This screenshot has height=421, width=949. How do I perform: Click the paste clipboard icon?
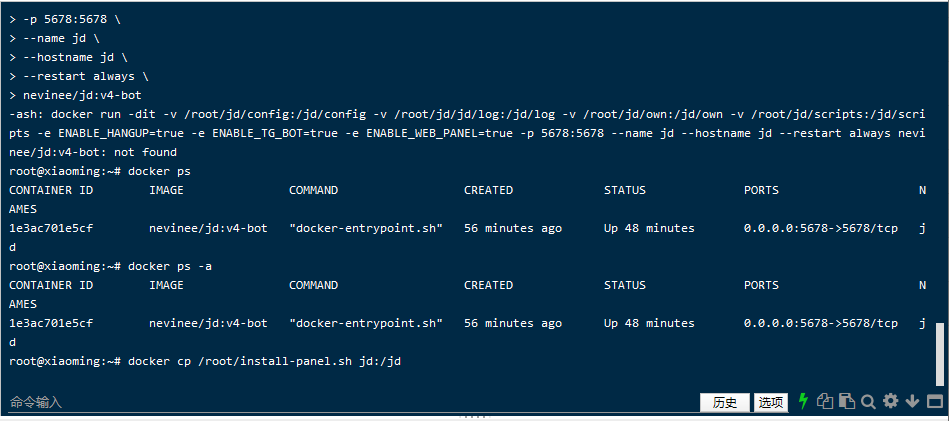coord(846,401)
